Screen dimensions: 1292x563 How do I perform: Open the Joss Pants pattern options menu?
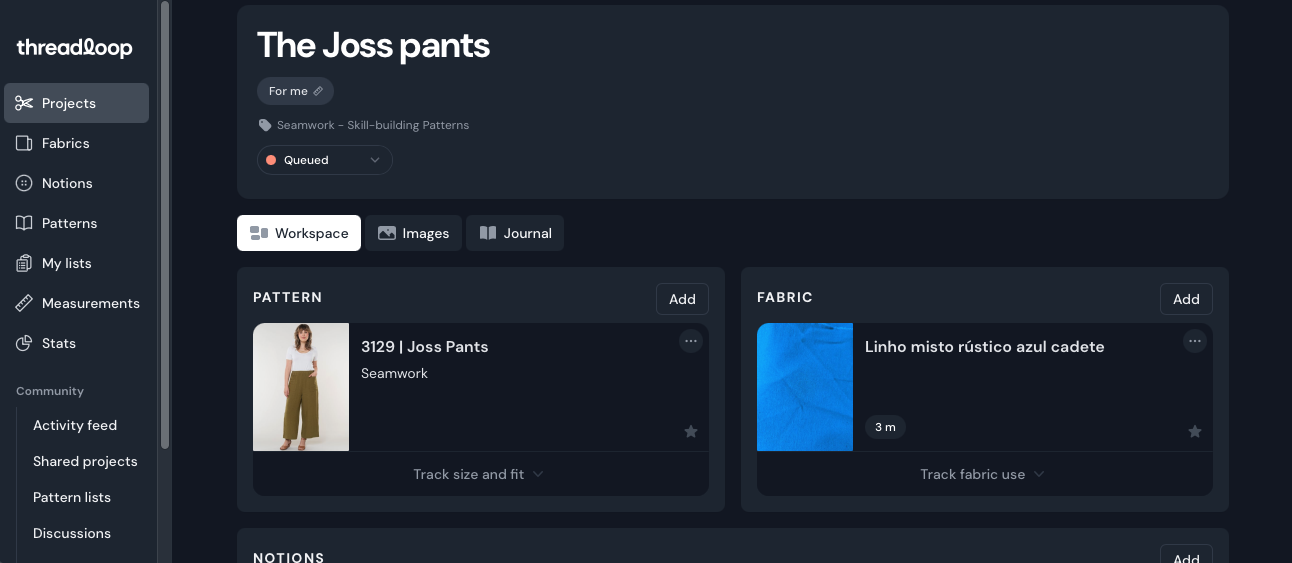[691, 341]
